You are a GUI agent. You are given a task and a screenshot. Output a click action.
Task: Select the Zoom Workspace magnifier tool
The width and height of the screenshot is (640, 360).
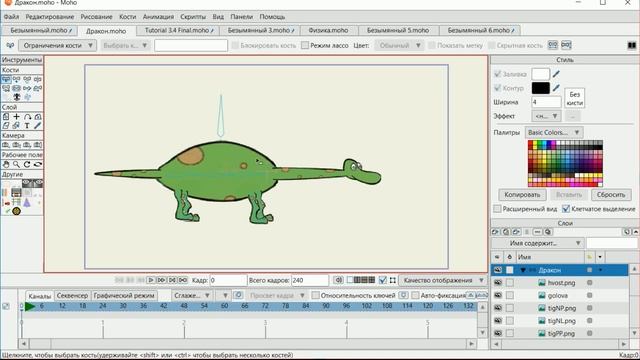click(16, 164)
